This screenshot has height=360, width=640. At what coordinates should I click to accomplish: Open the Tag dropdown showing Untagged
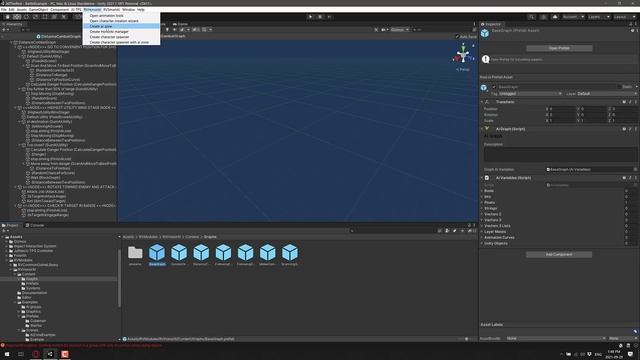(530, 93)
